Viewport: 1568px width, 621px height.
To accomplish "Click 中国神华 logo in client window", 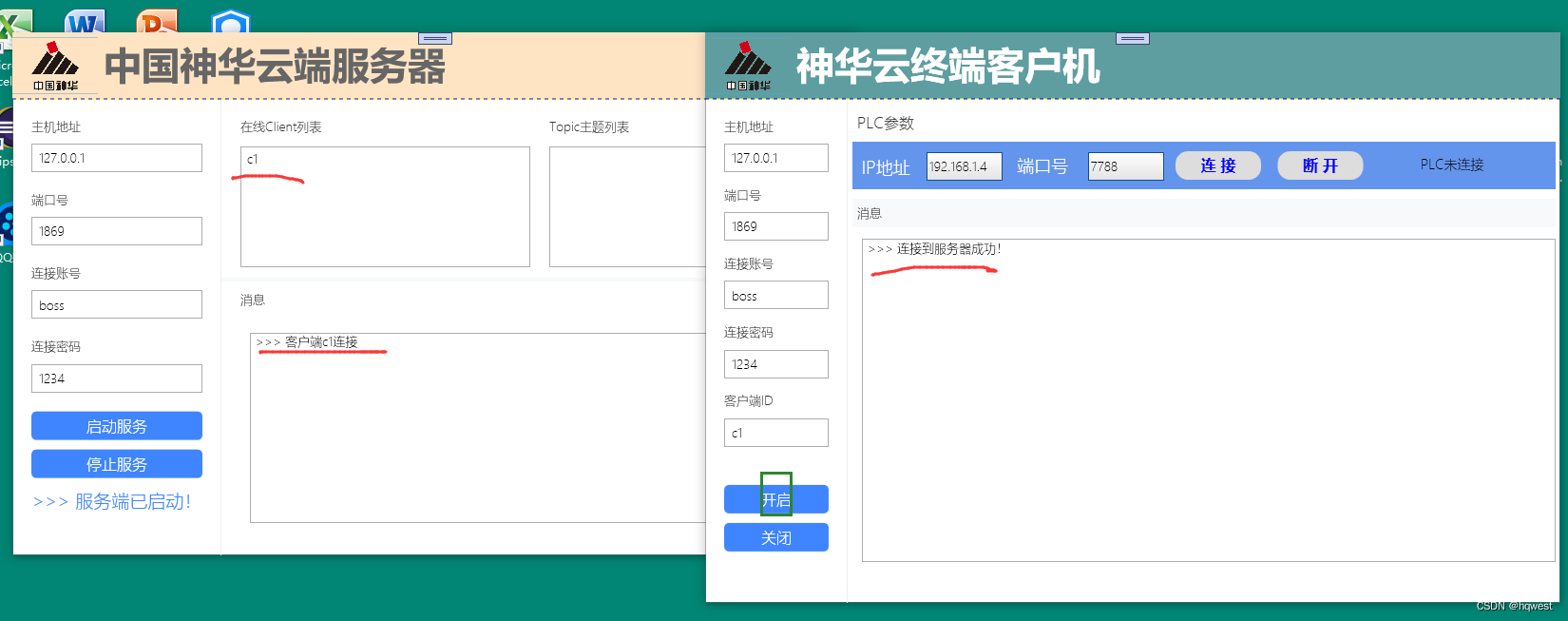I will tap(749, 66).
